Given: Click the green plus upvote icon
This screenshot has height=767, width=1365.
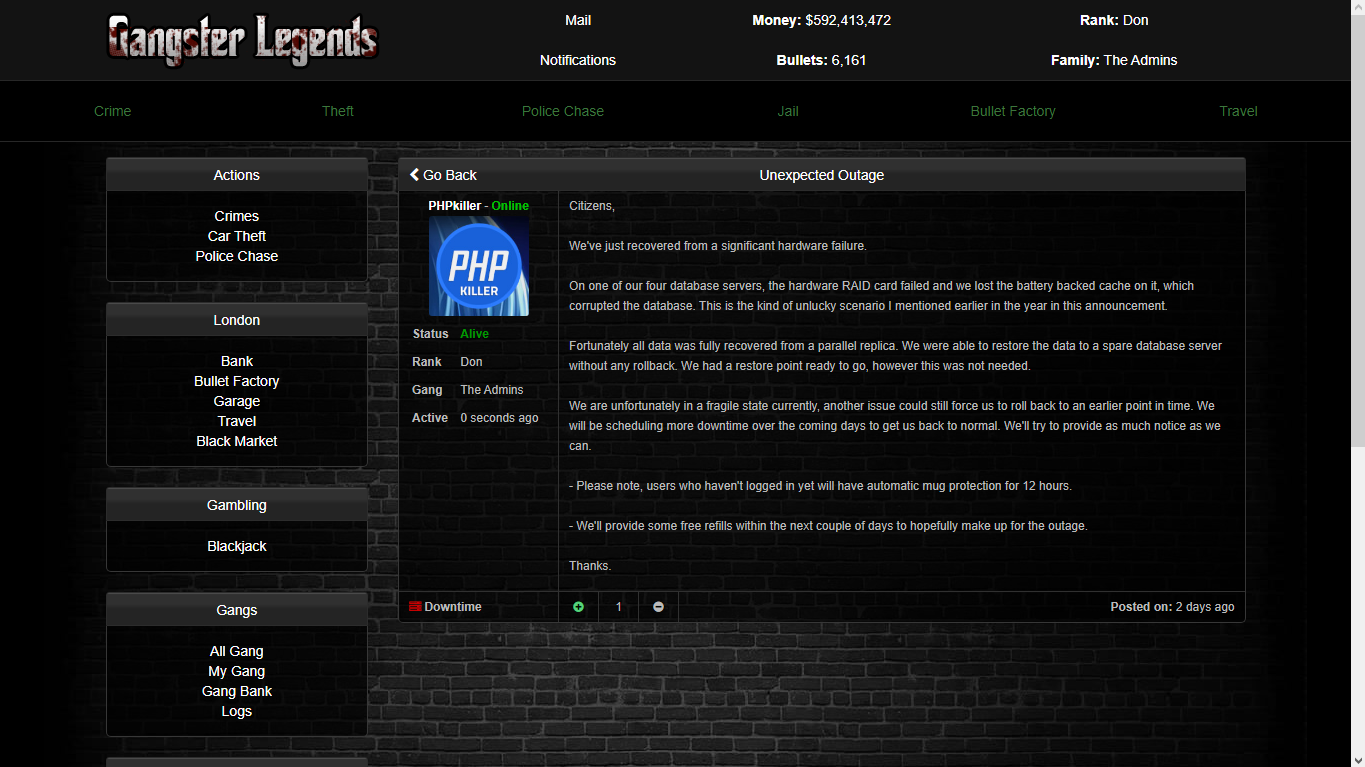Looking at the screenshot, I should tap(578, 607).
